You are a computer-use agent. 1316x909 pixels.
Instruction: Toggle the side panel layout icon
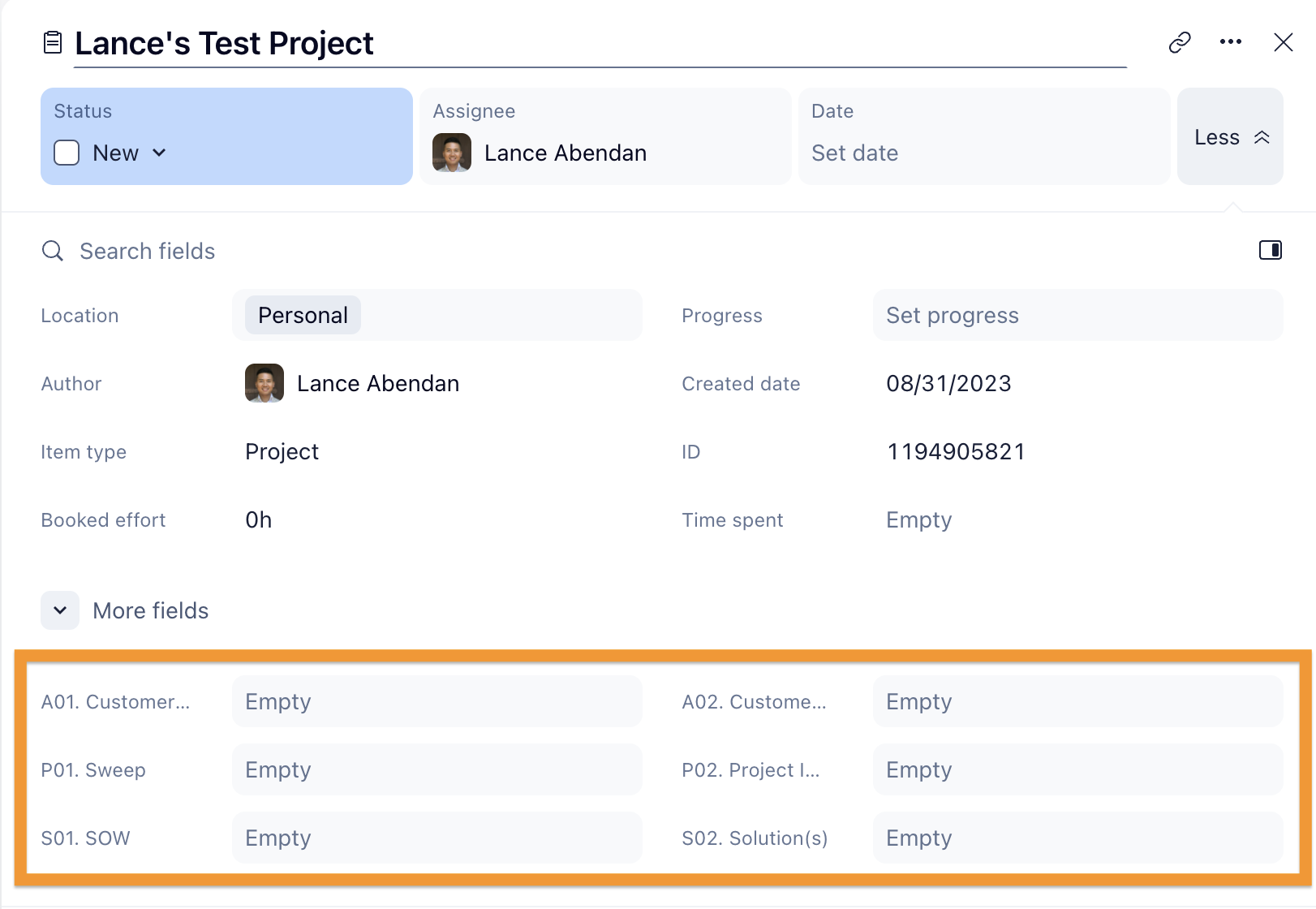[1270, 250]
